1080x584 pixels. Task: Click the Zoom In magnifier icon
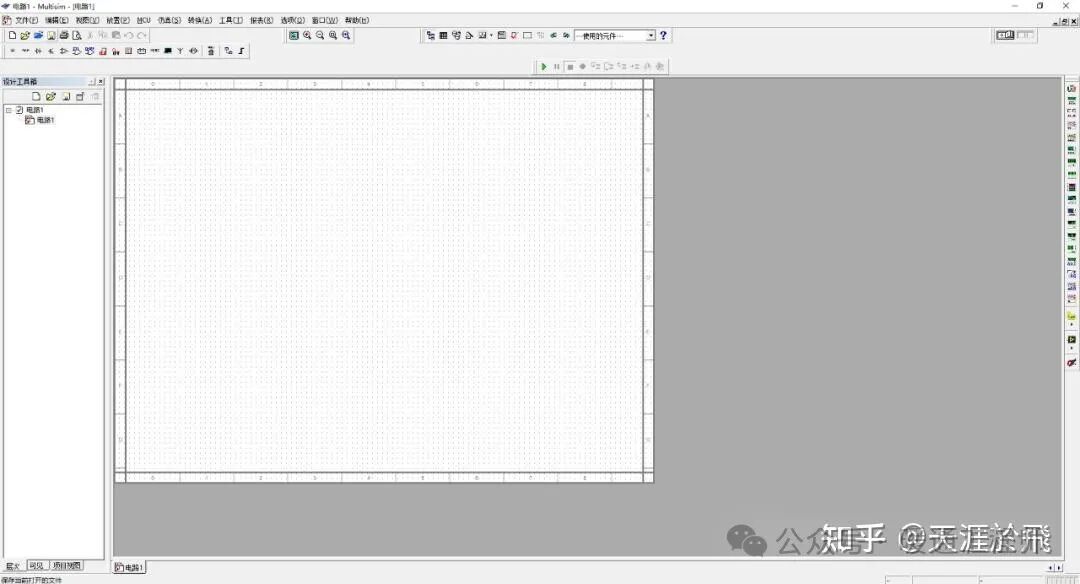(307, 35)
